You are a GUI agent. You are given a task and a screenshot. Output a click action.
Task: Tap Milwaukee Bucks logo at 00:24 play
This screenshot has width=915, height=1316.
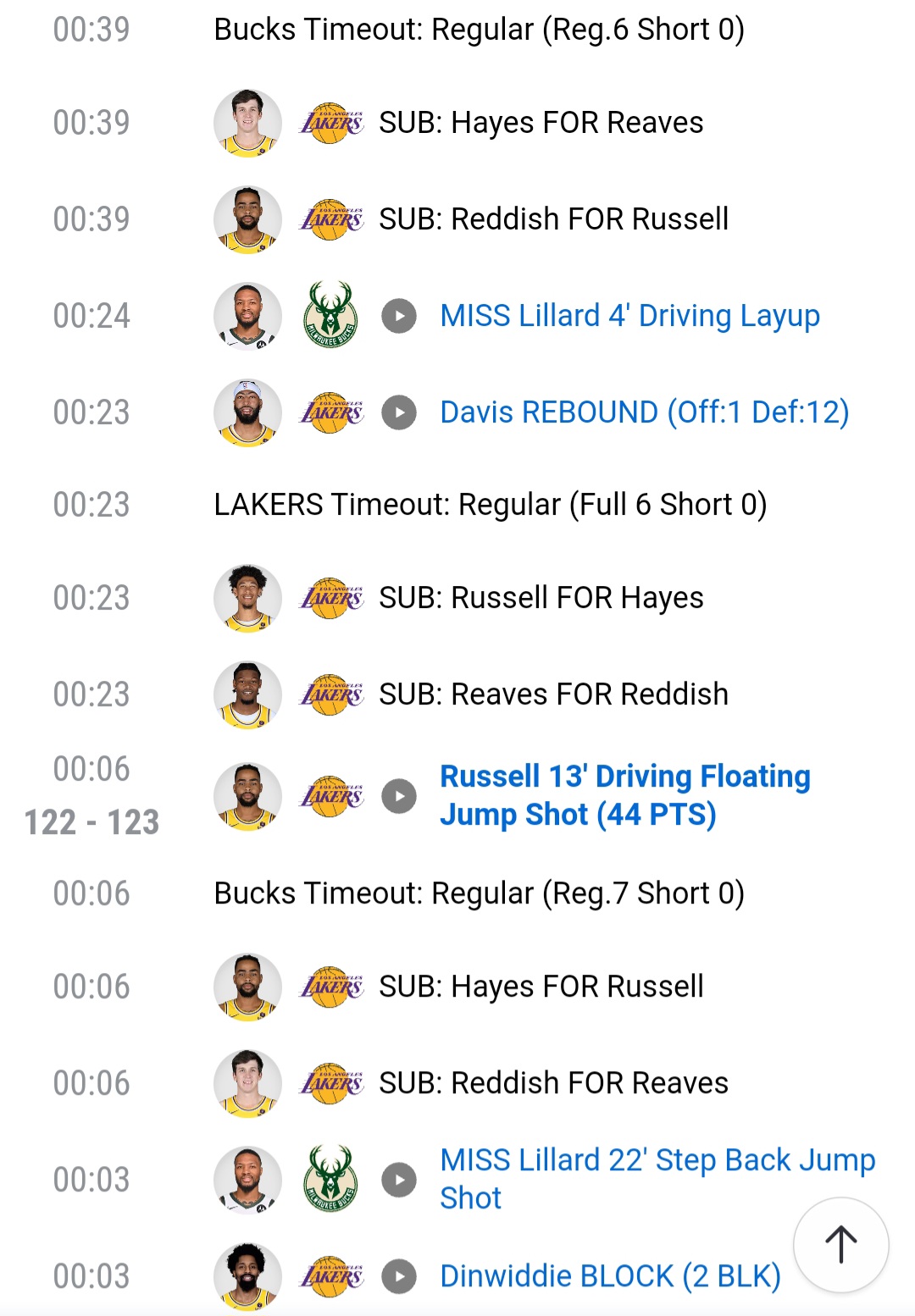[x=330, y=315]
